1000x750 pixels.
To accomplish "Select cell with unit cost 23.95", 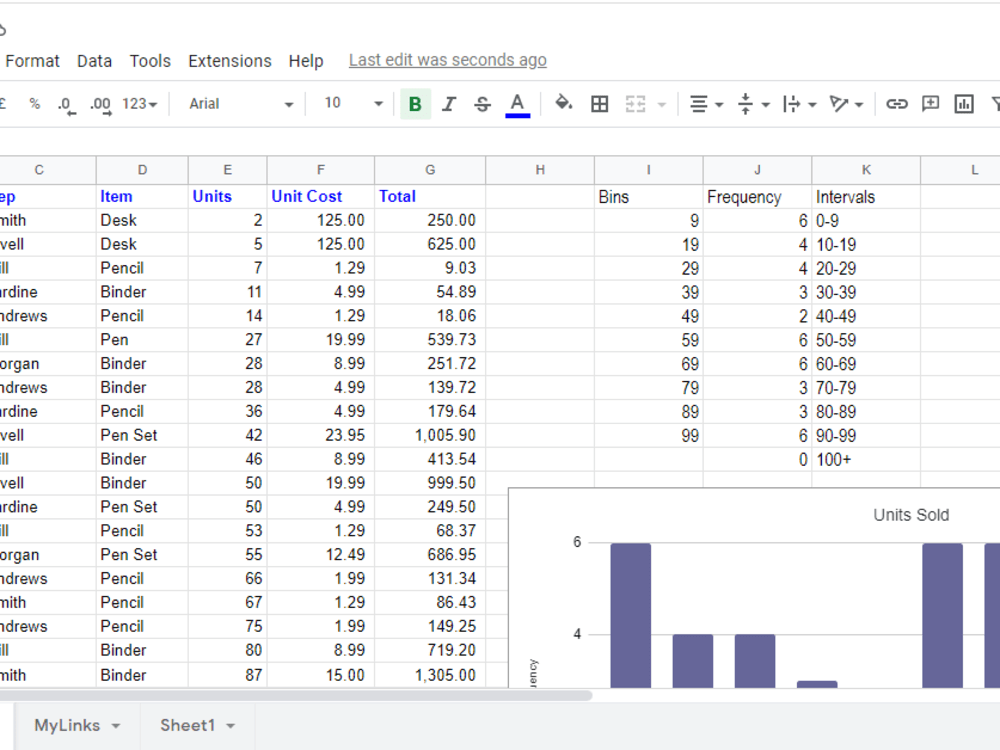I will click(321, 436).
